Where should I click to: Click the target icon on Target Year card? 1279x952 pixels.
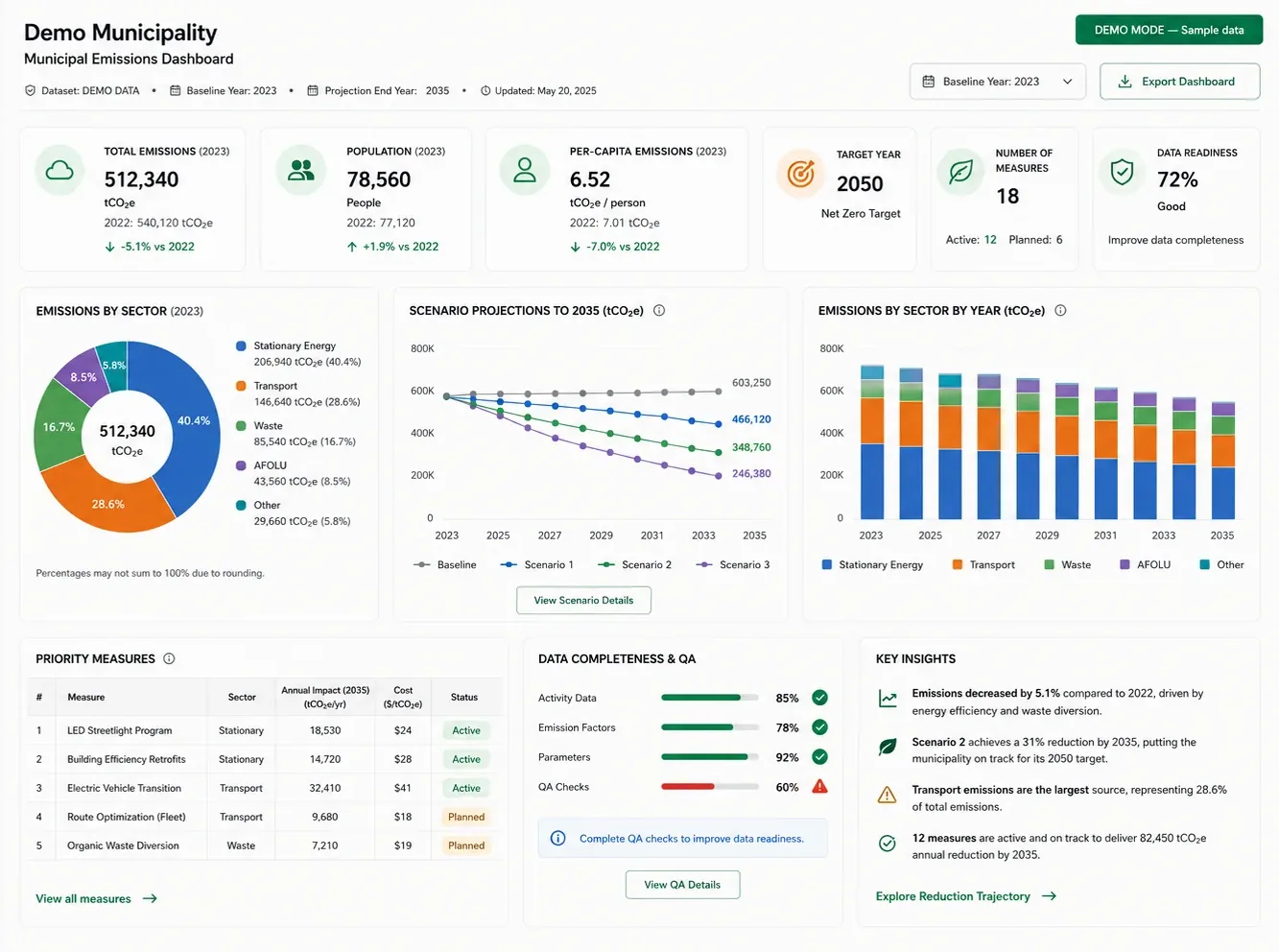(800, 174)
